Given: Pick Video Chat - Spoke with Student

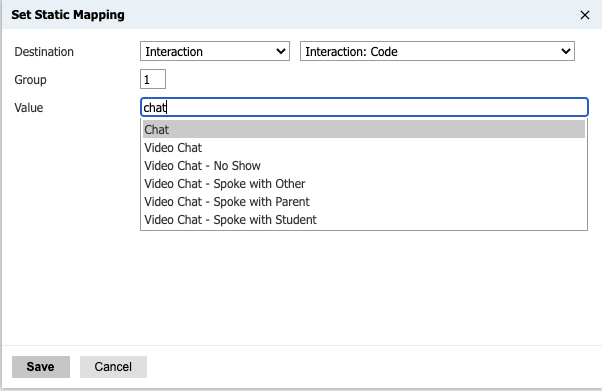Looking at the screenshot, I should coord(364,220).
